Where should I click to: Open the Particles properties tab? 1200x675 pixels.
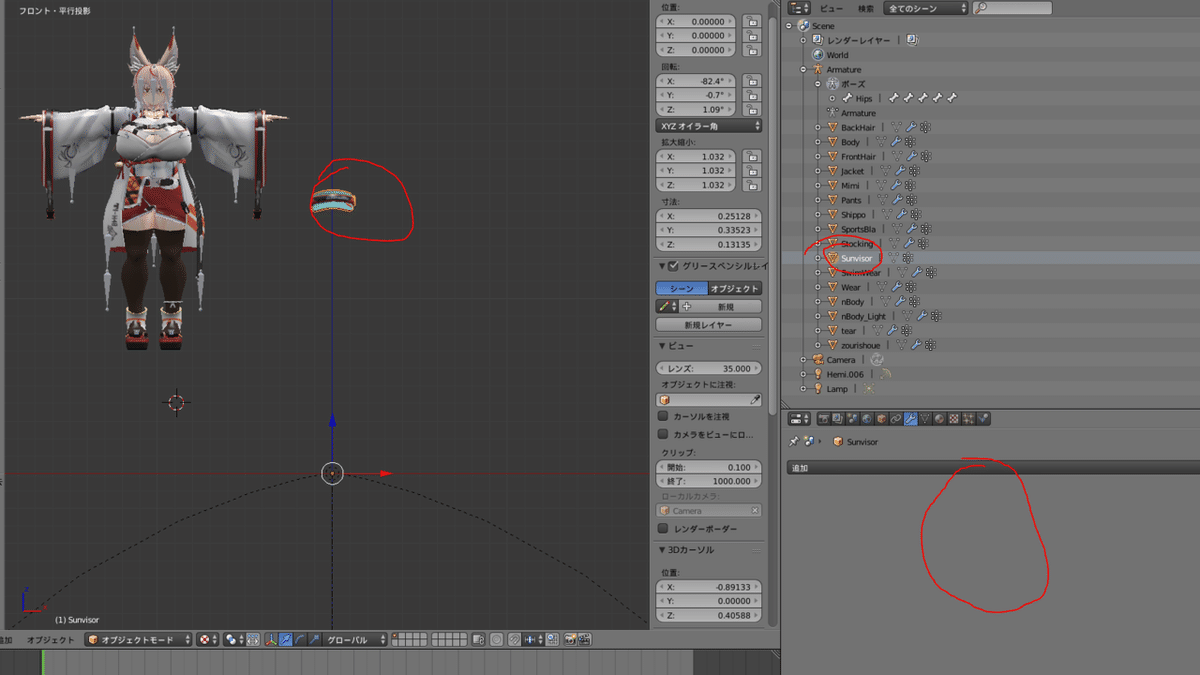point(968,418)
